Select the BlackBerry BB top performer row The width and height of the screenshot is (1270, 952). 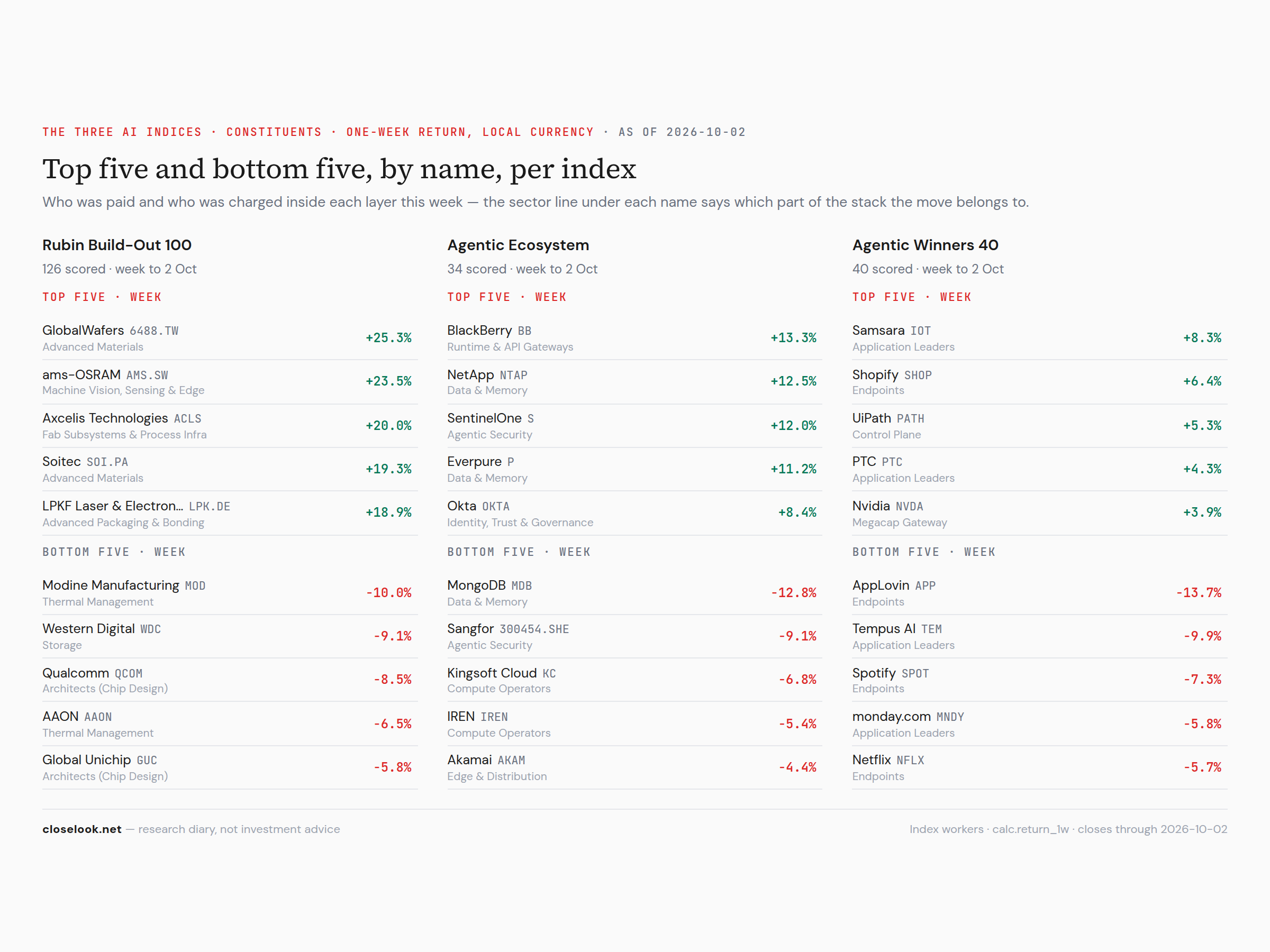(x=634, y=338)
